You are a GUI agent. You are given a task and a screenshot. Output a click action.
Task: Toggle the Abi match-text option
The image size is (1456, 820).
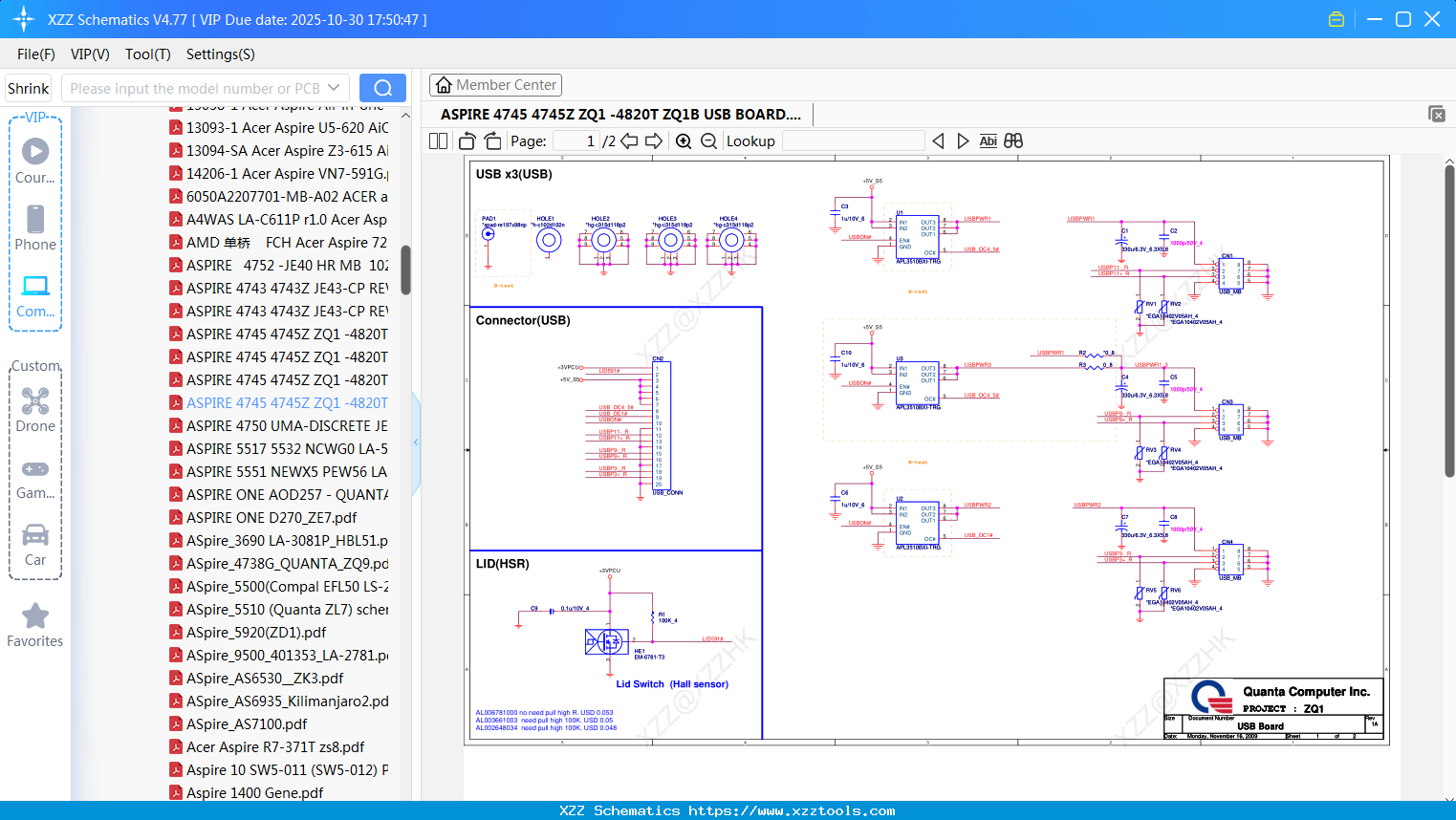click(x=988, y=141)
